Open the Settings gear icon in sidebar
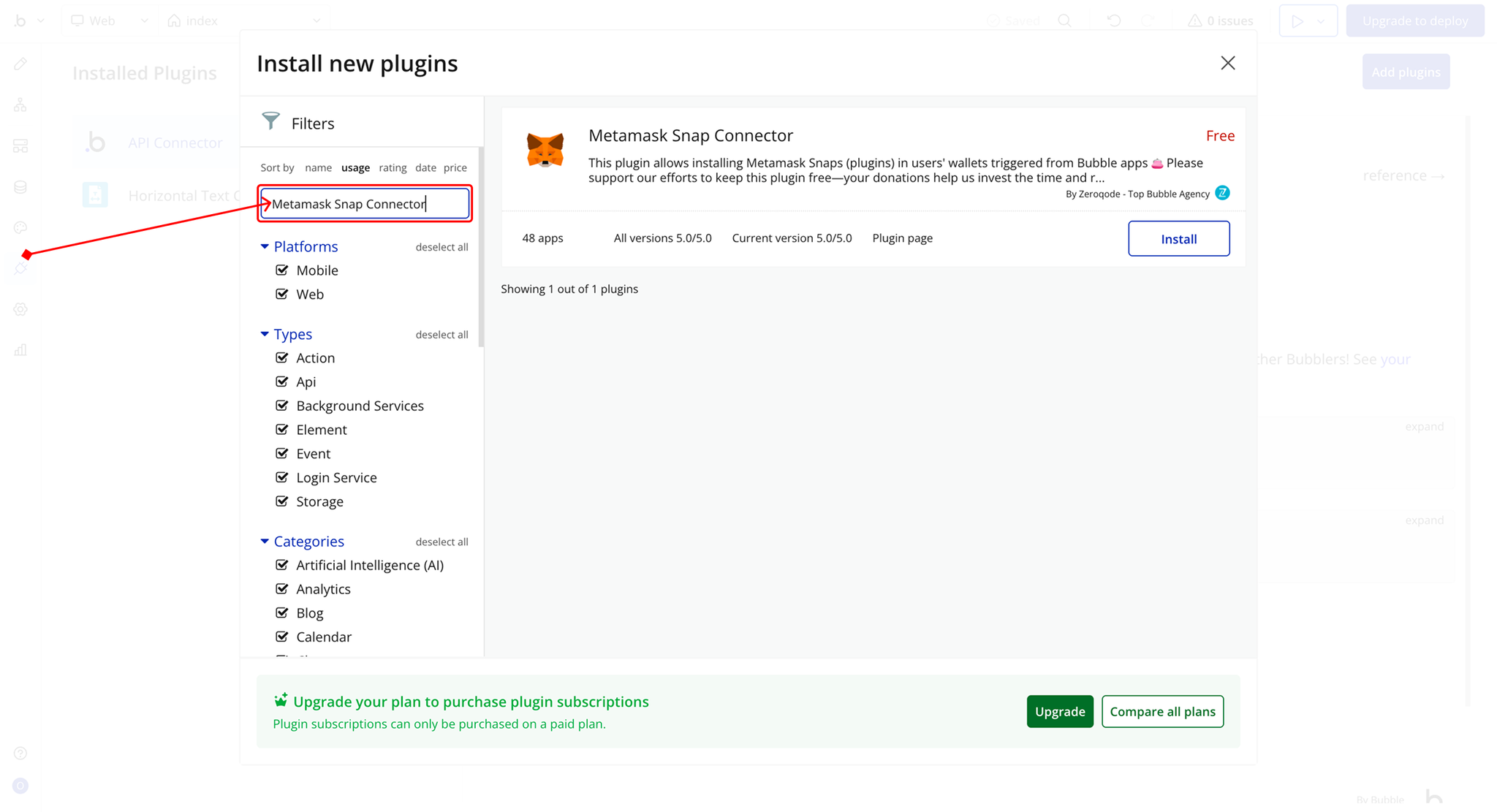The image size is (1497, 812). [20, 310]
